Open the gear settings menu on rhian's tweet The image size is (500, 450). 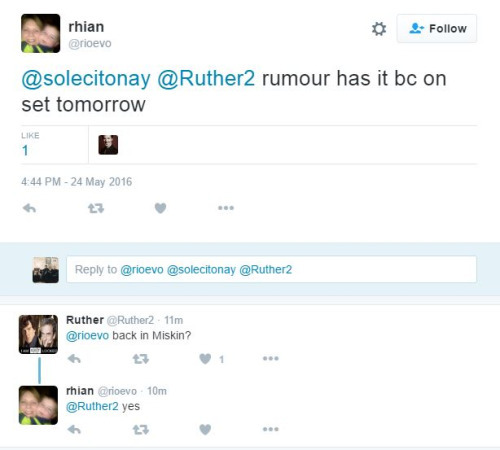click(x=379, y=29)
